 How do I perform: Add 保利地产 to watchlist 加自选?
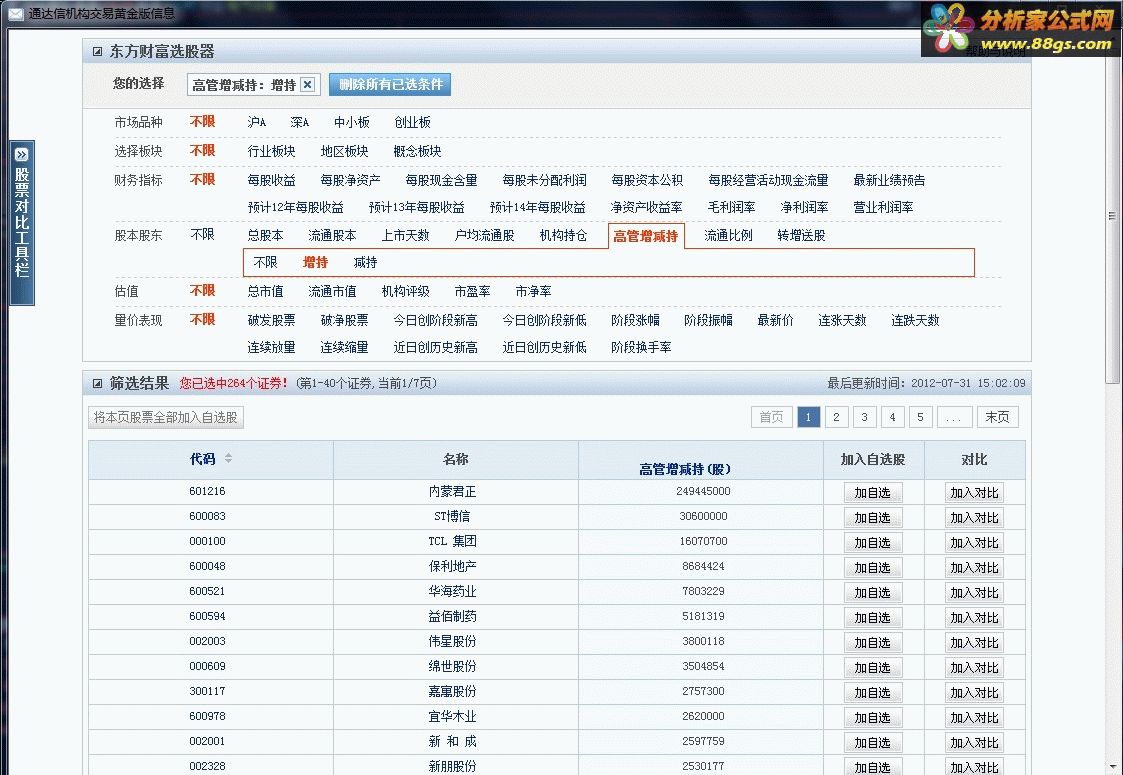coord(872,568)
